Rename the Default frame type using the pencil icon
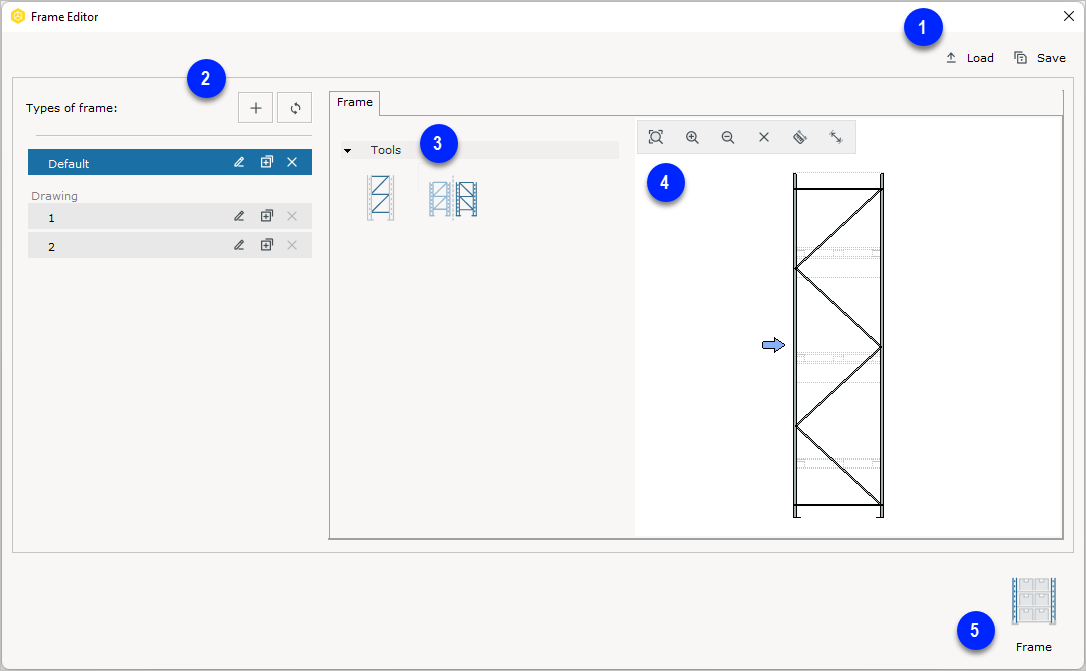1086x671 pixels. click(239, 161)
